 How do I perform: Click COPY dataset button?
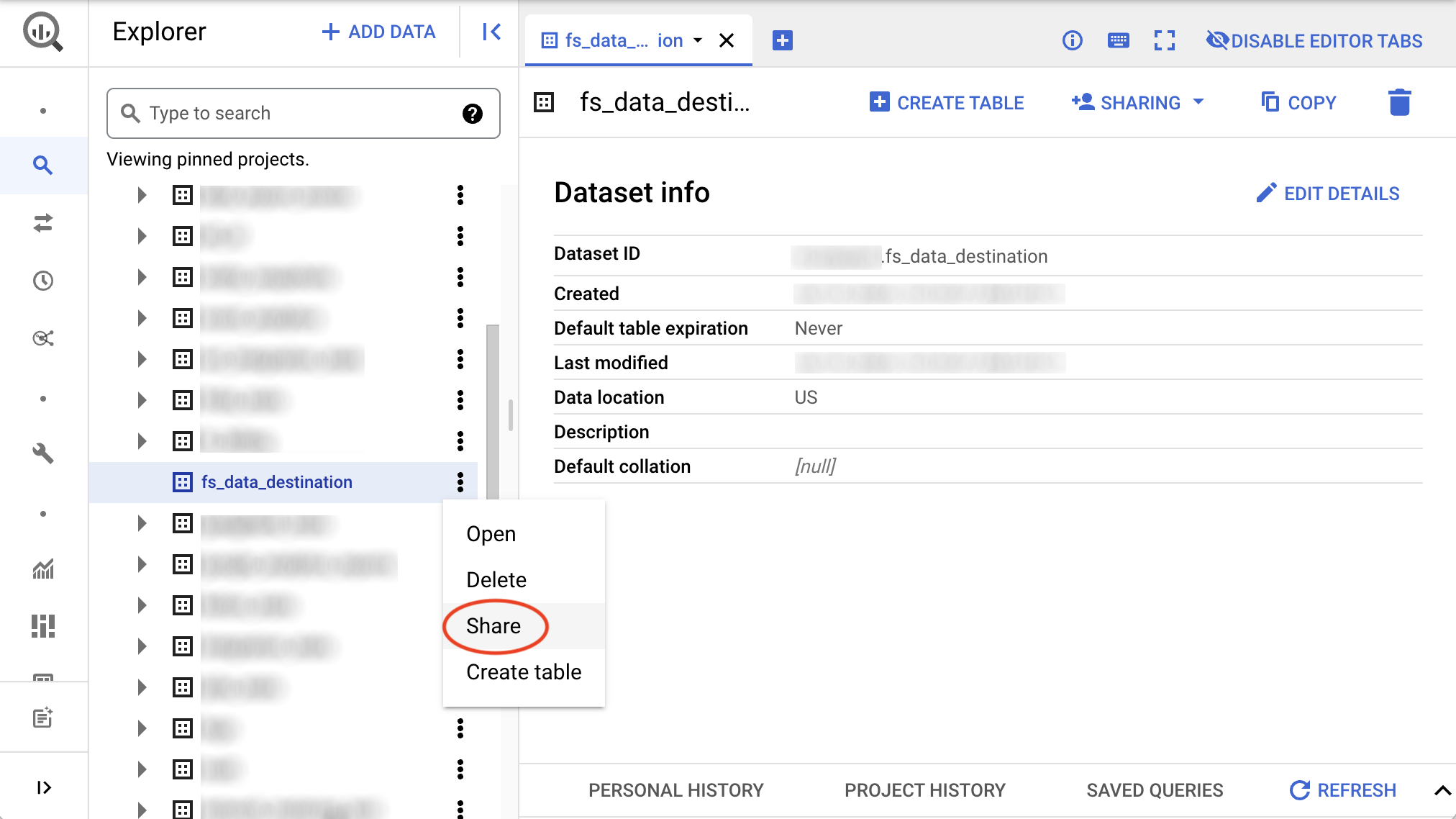pos(1299,102)
